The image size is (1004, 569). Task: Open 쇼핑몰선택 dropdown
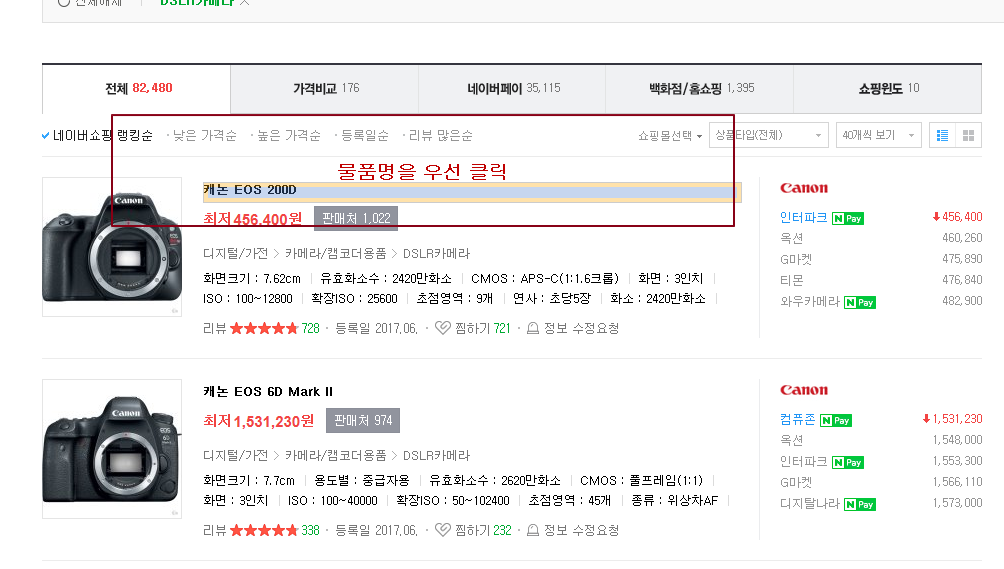pos(670,136)
